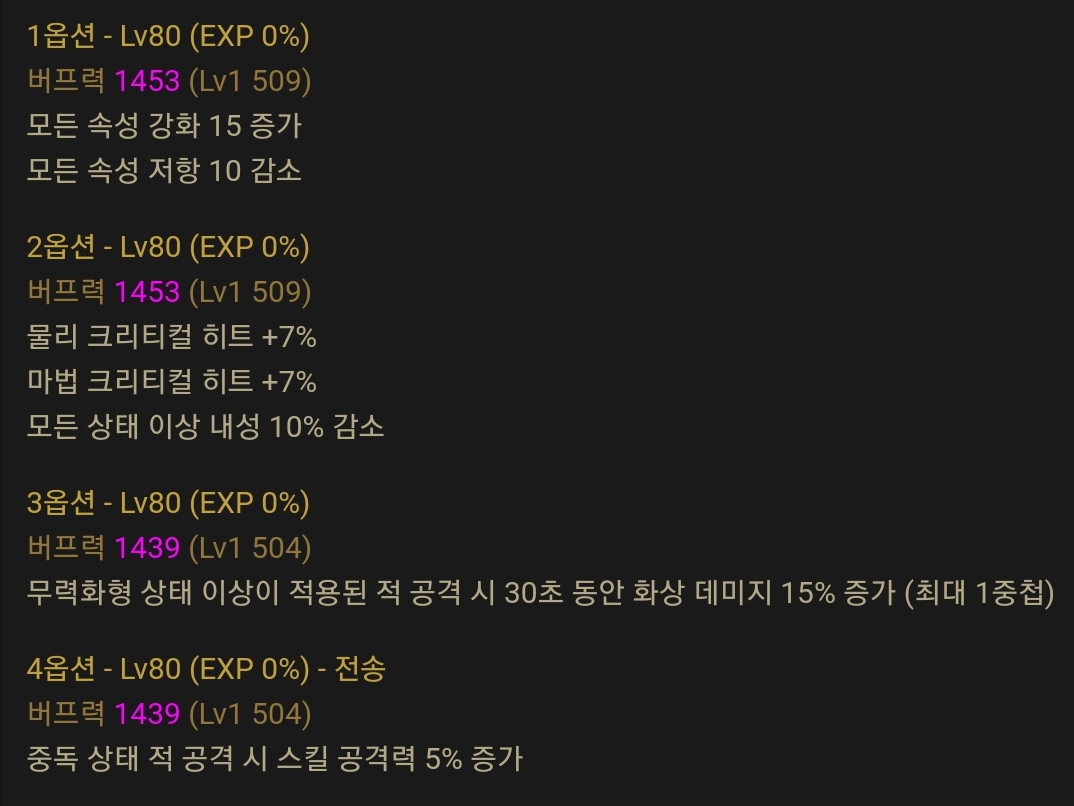Select the magenta 1439 value under 4옵션
The width and height of the screenshot is (1074, 806).
(x=147, y=714)
